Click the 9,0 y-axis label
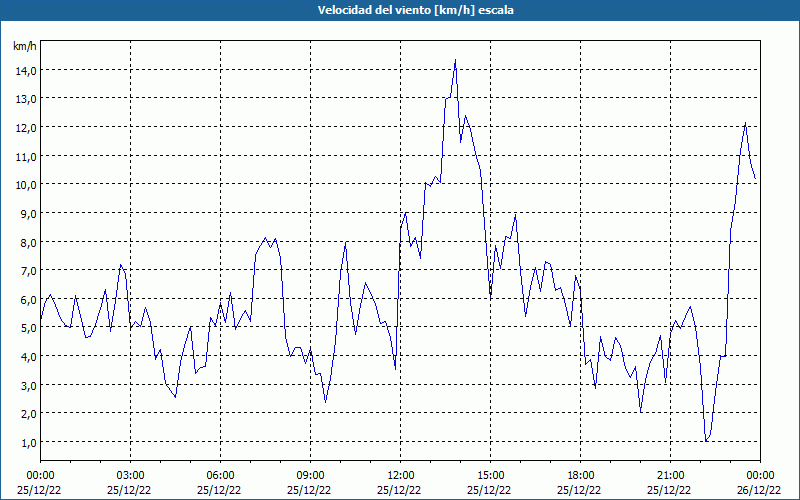Image resolution: width=800 pixels, height=500 pixels. tap(29, 214)
